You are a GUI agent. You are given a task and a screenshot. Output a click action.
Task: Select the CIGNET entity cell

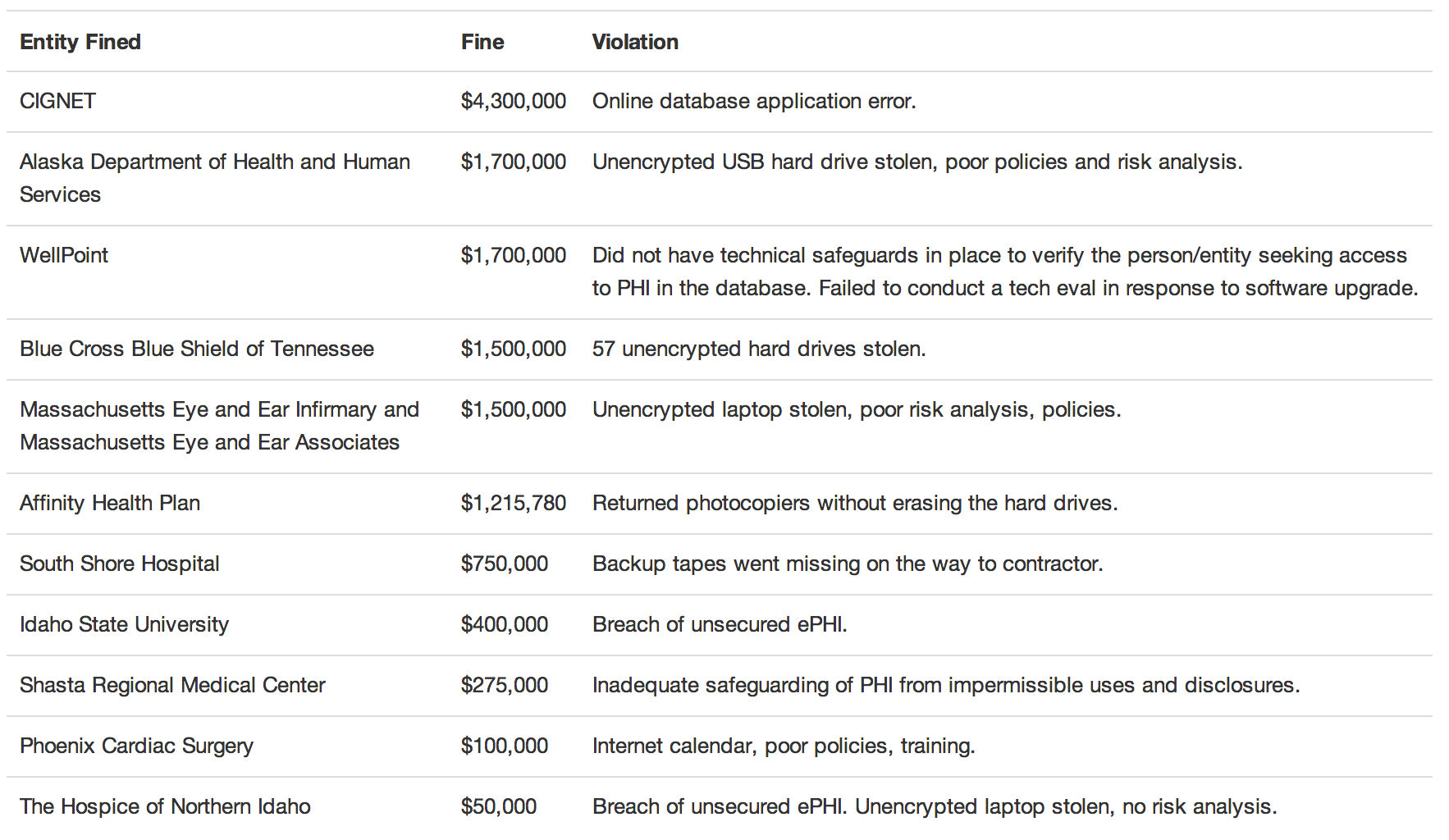click(x=58, y=101)
